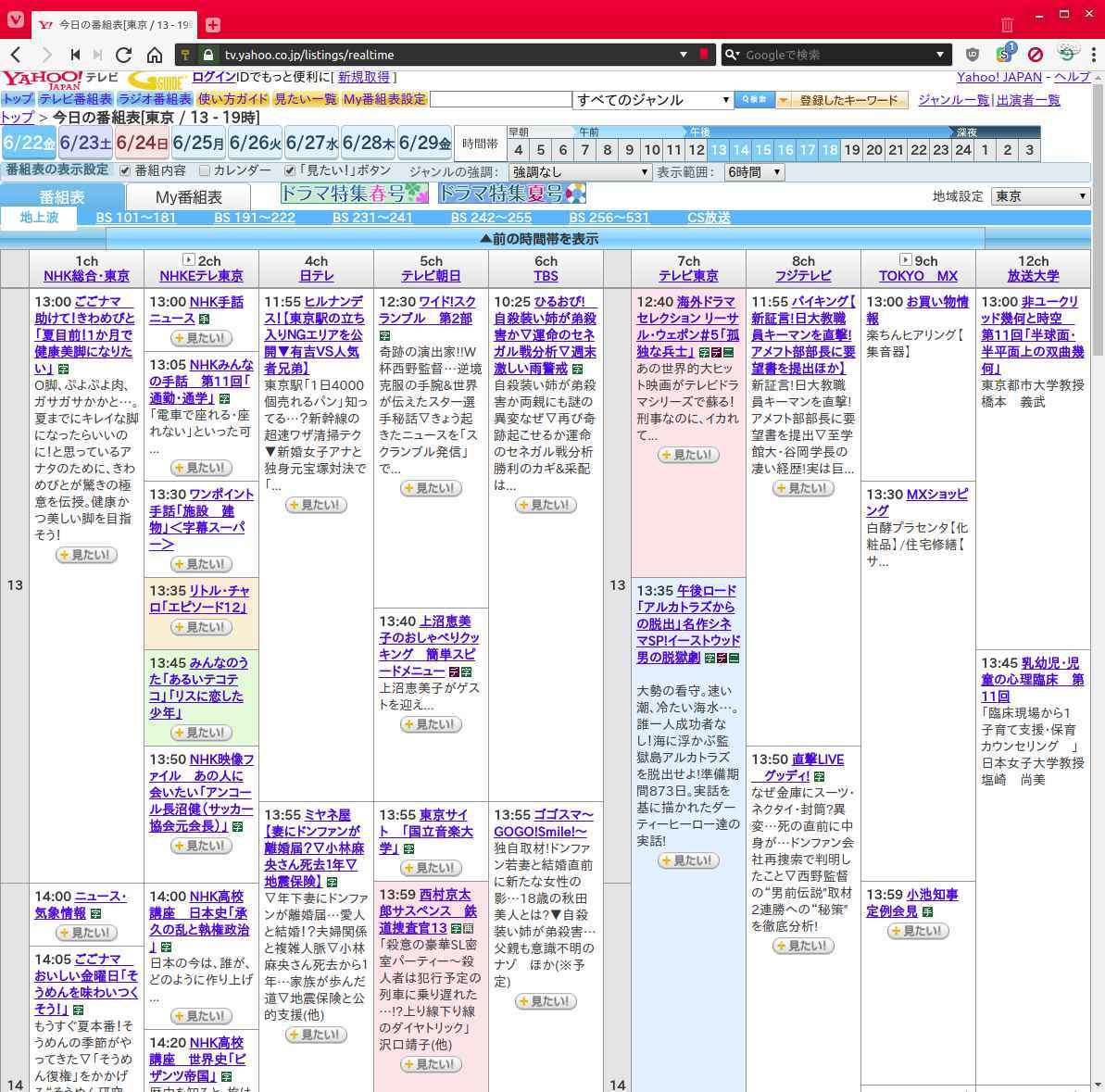Open the browser vertical dots menu

[x=1093, y=55]
